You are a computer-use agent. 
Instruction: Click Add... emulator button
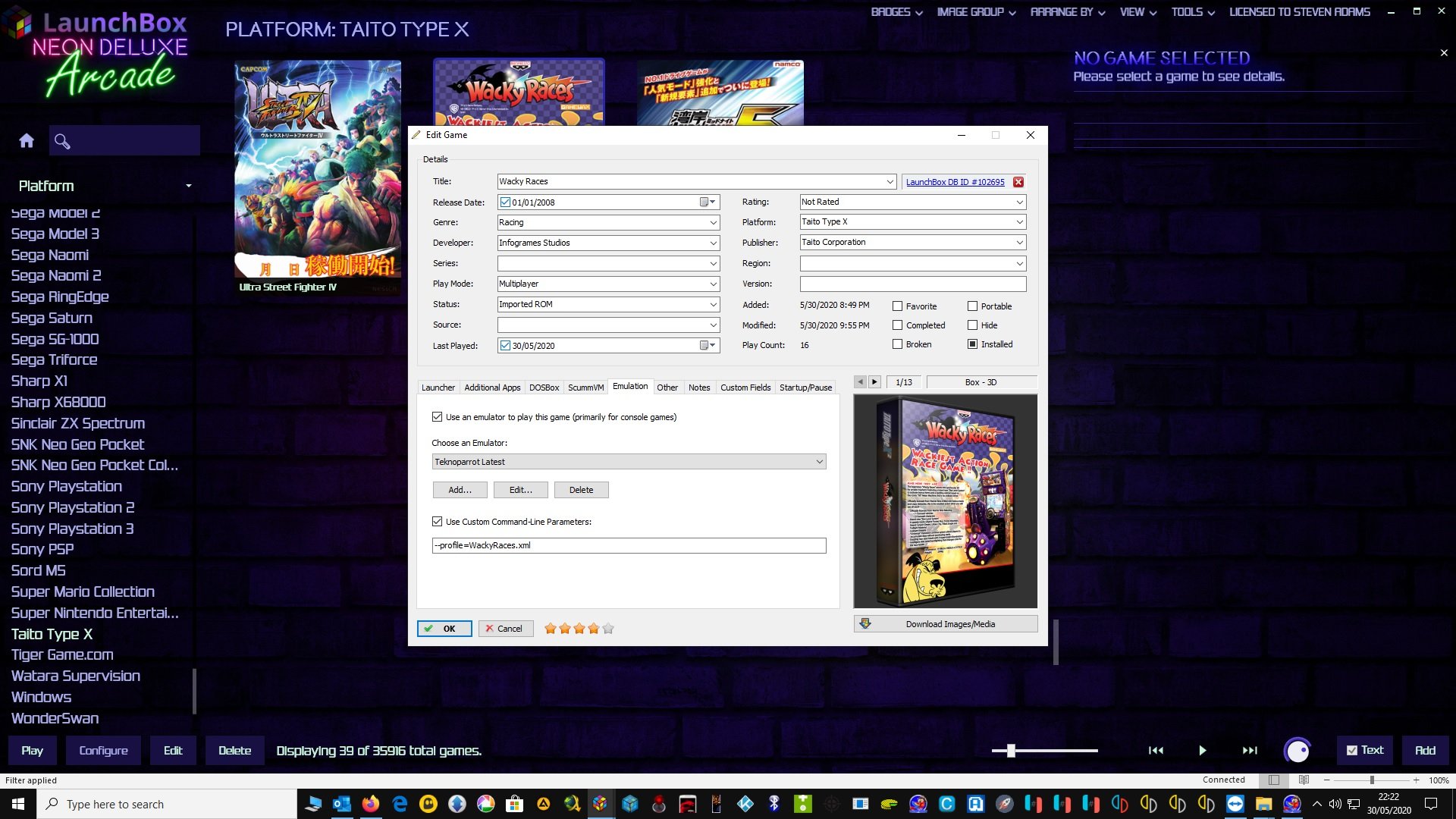(460, 490)
